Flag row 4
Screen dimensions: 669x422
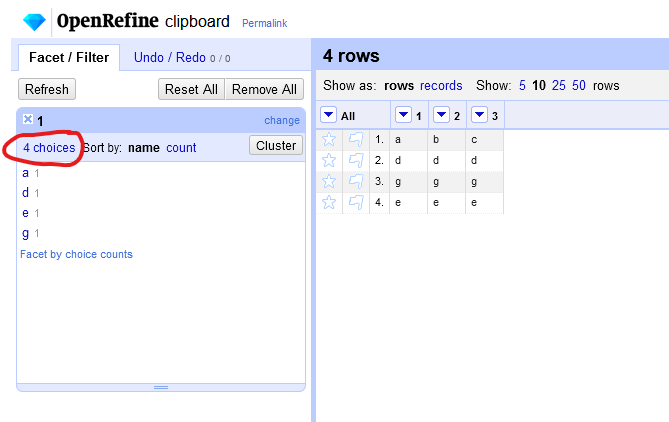(356, 202)
